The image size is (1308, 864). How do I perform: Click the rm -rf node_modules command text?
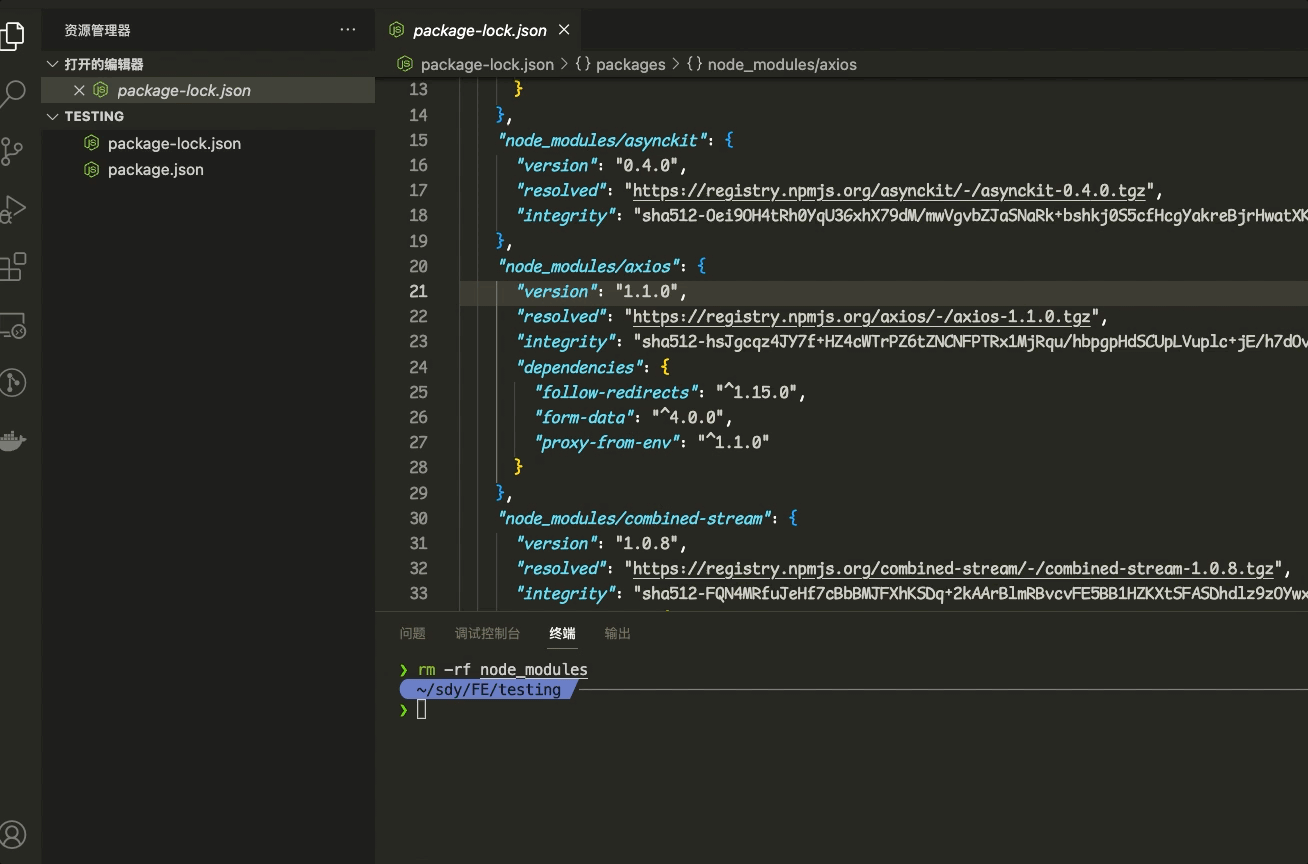pyautogui.click(x=503, y=669)
